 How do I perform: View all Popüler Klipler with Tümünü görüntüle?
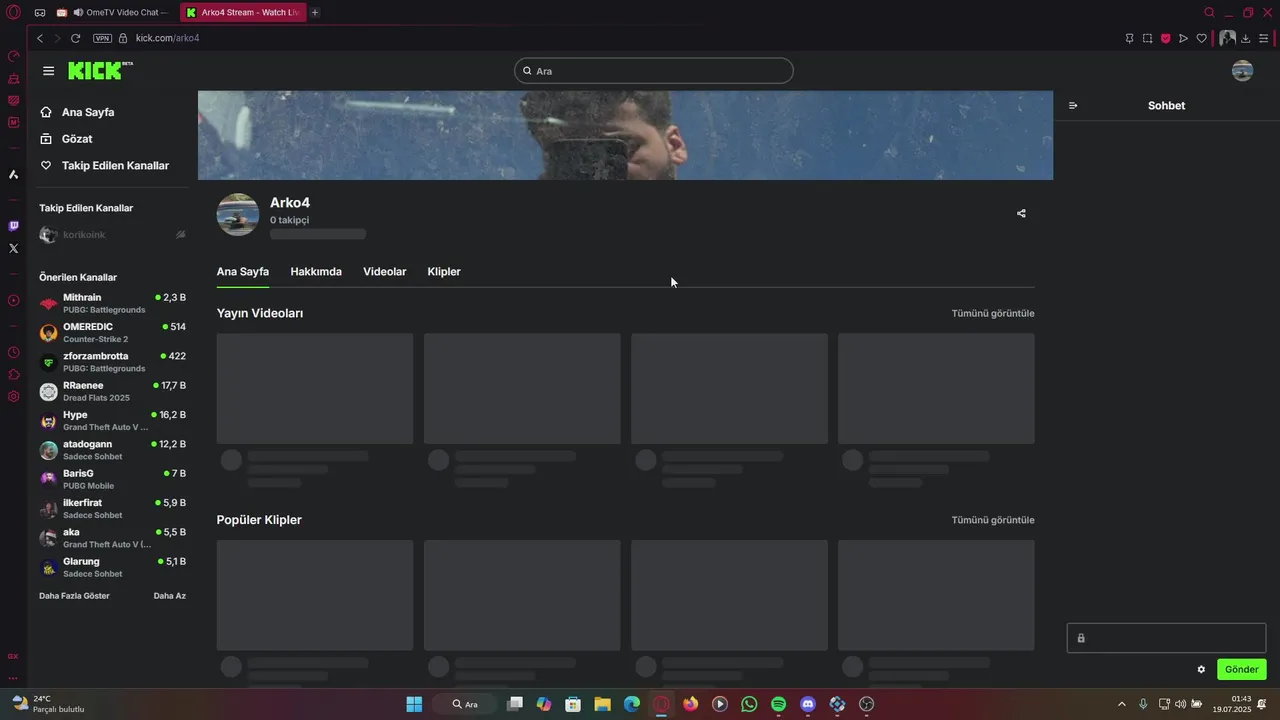pos(993,520)
